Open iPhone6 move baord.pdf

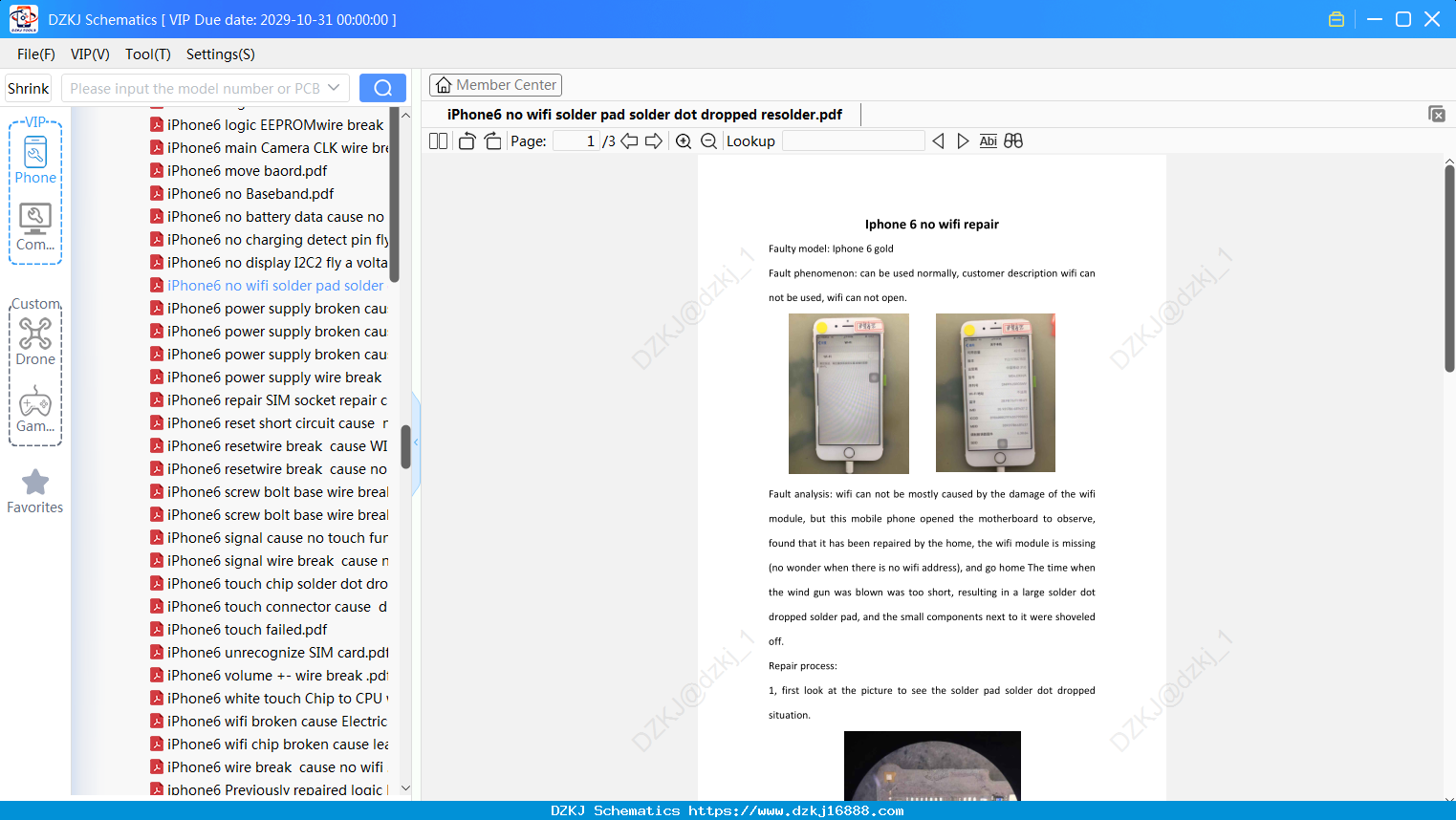[239, 171]
